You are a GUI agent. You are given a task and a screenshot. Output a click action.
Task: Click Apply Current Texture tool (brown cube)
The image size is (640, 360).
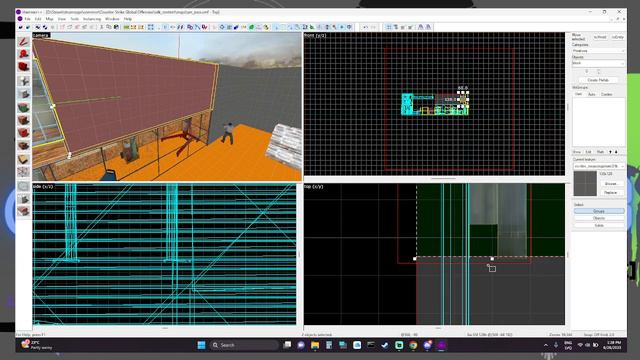(x=23, y=120)
